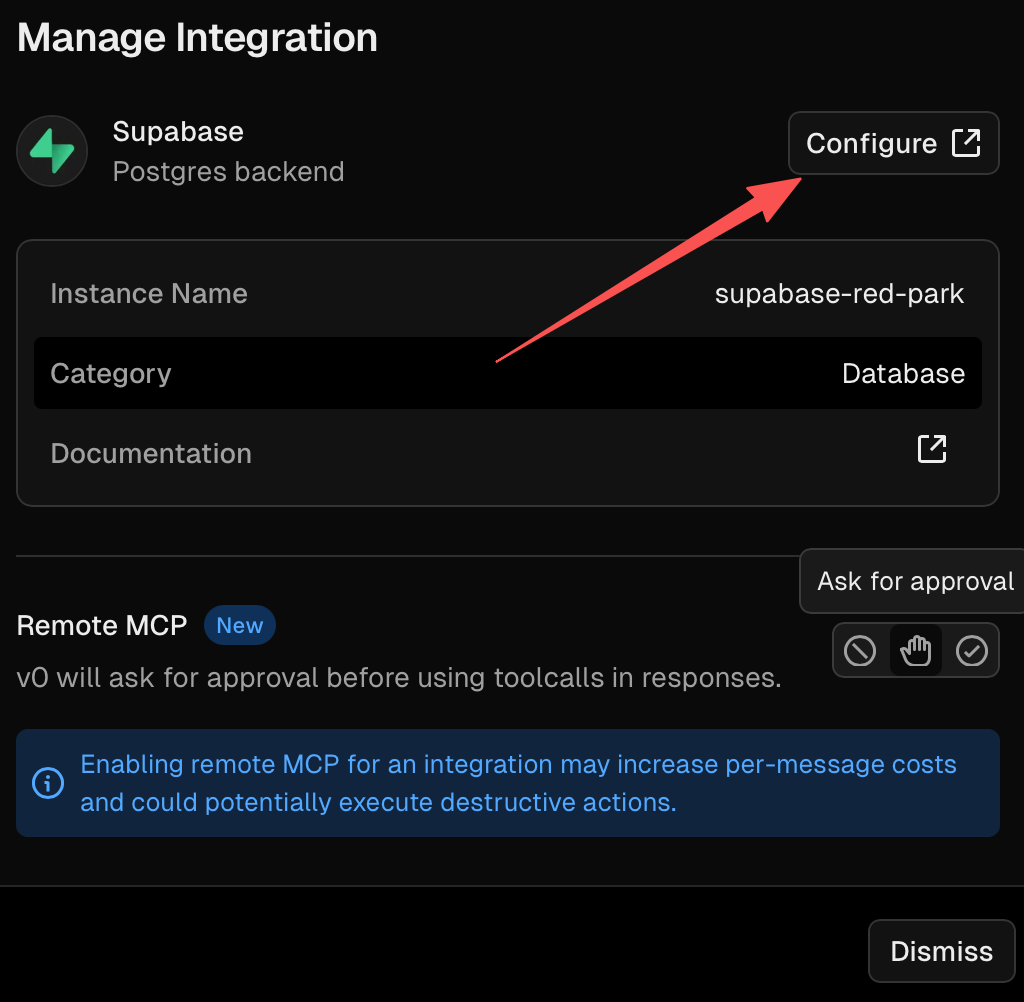Select the checkmark always-allow MCP option
This screenshot has width=1024, height=1002.
click(x=972, y=651)
